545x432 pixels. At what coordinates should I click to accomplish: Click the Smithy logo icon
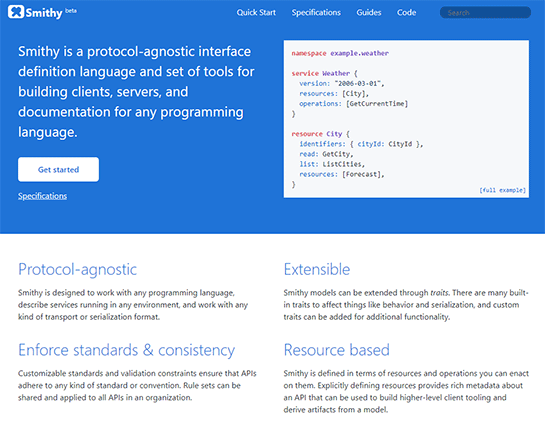[x=16, y=12]
